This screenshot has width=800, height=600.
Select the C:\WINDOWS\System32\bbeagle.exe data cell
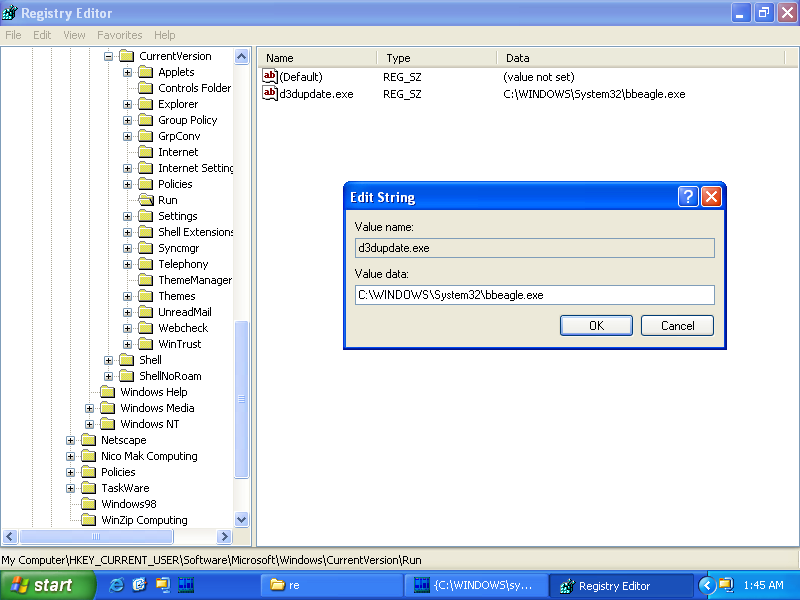pyautogui.click(x=594, y=94)
